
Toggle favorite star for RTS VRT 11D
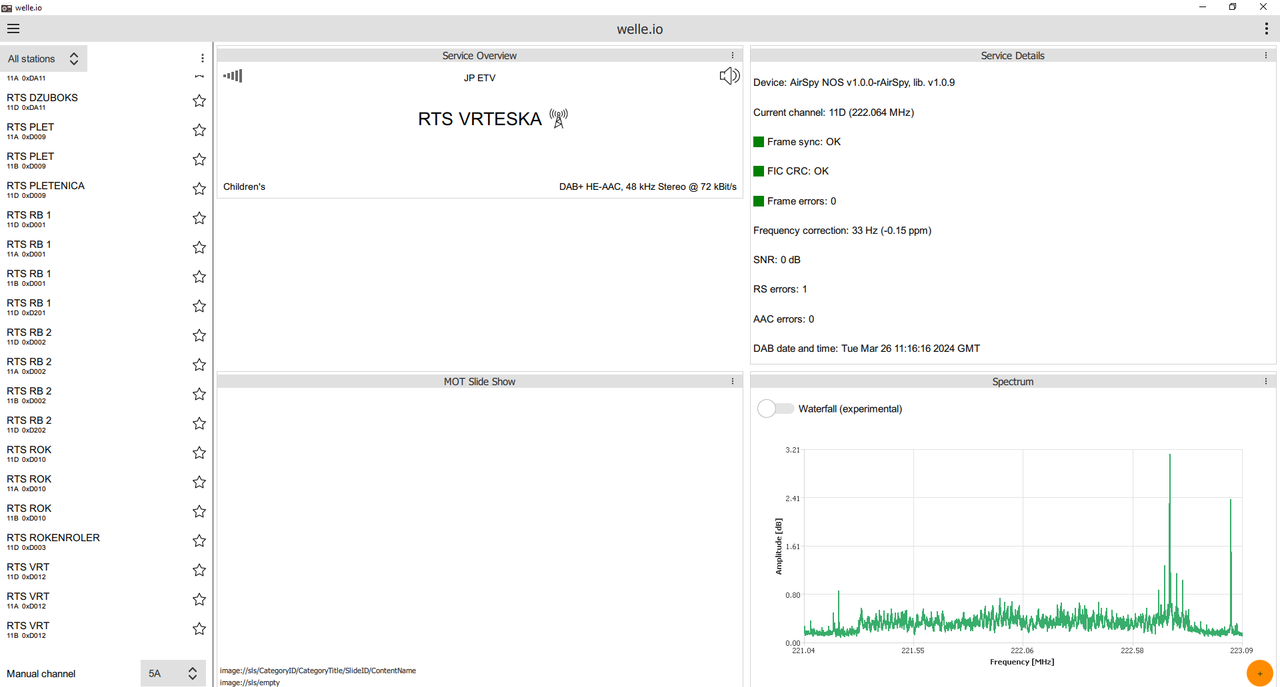click(199, 570)
